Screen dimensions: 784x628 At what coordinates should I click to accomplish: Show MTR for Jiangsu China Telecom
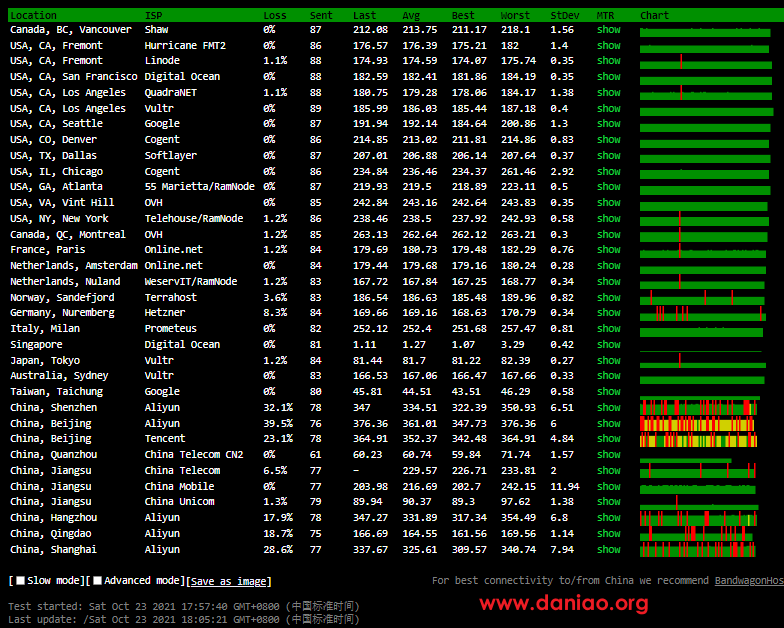point(608,470)
